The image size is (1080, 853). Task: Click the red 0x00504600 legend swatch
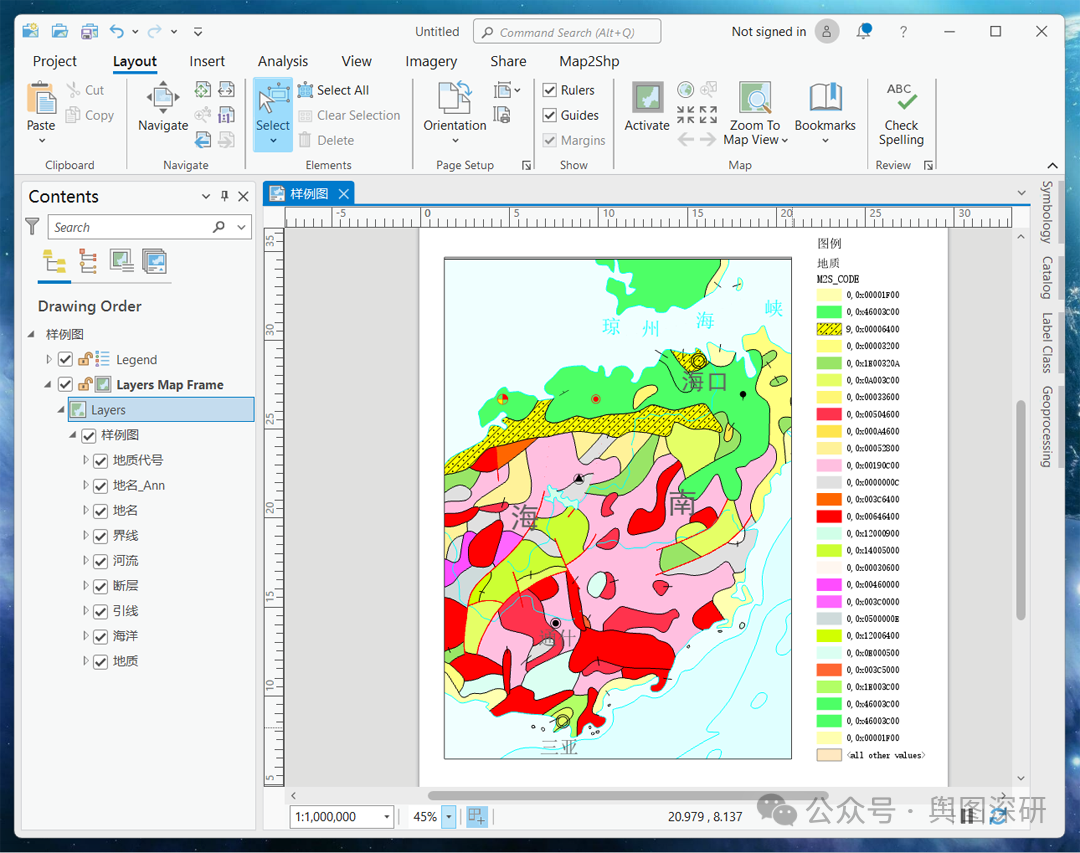pyautogui.click(x=829, y=414)
